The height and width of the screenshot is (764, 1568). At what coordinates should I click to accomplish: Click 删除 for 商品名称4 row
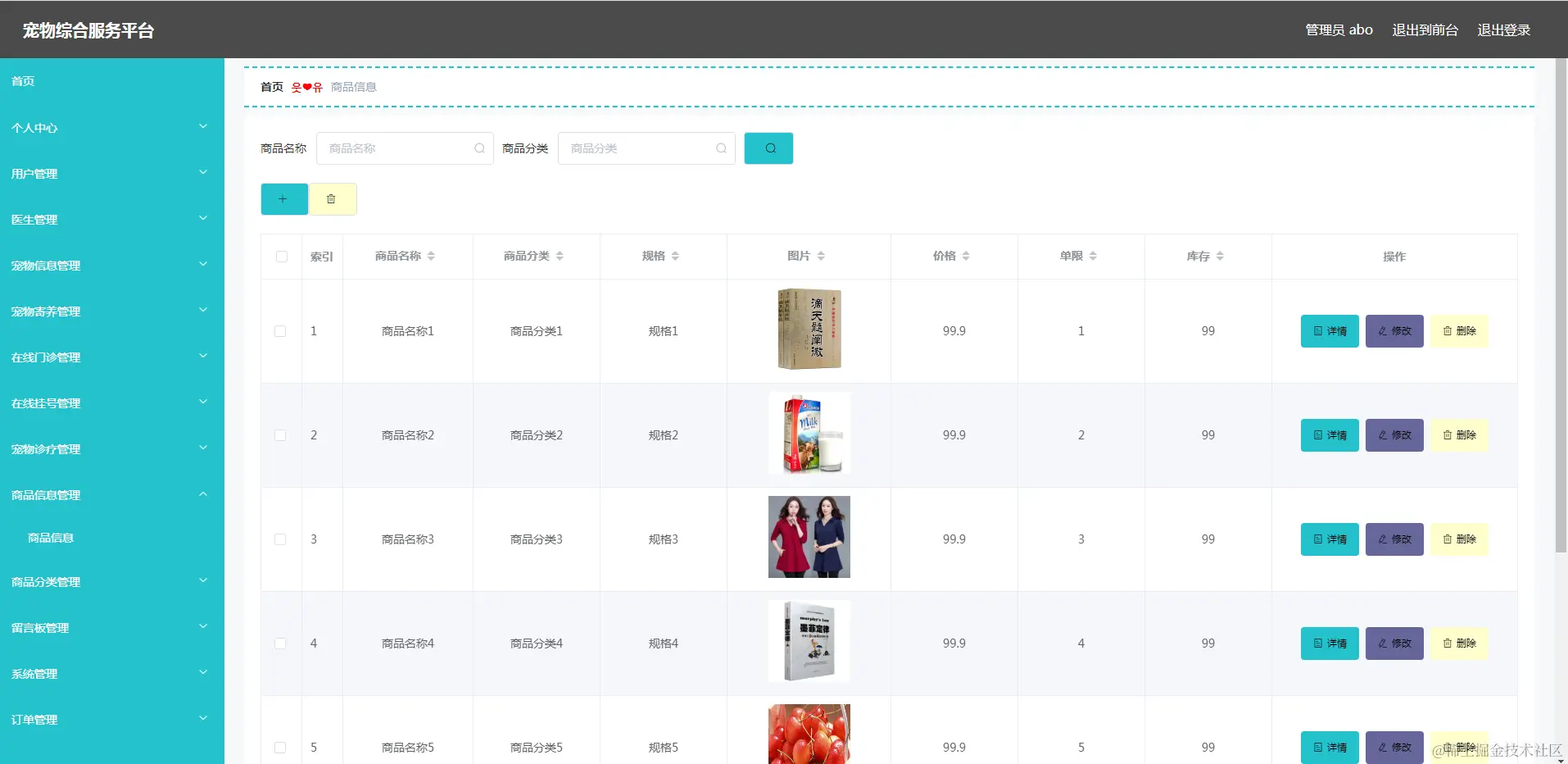(x=1459, y=643)
